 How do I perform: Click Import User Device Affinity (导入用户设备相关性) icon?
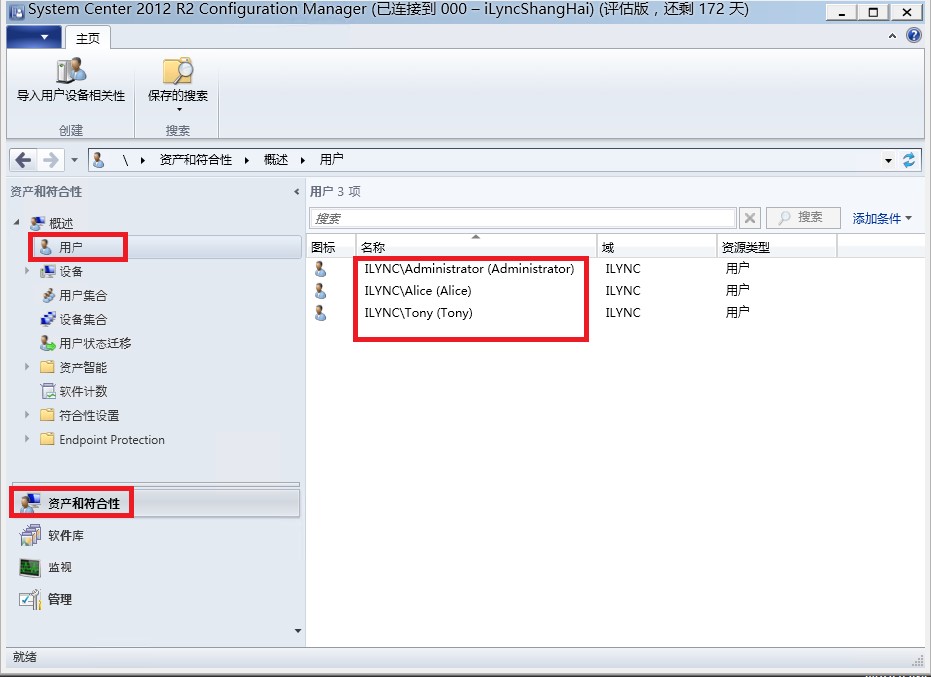click(x=71, y=71)
